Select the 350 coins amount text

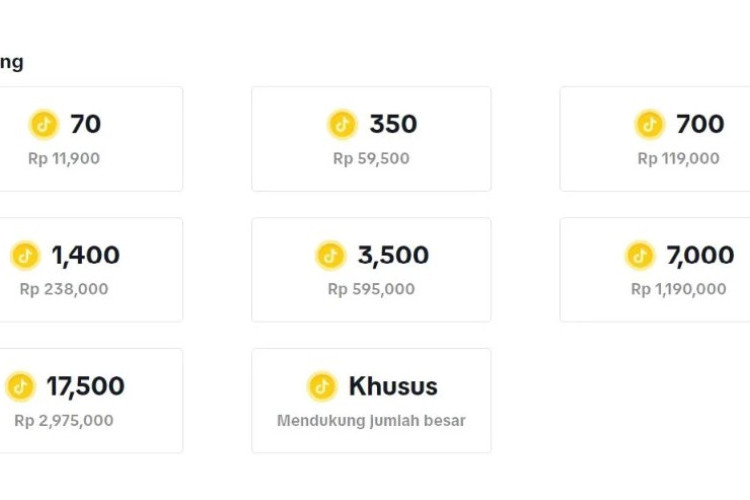393,124
